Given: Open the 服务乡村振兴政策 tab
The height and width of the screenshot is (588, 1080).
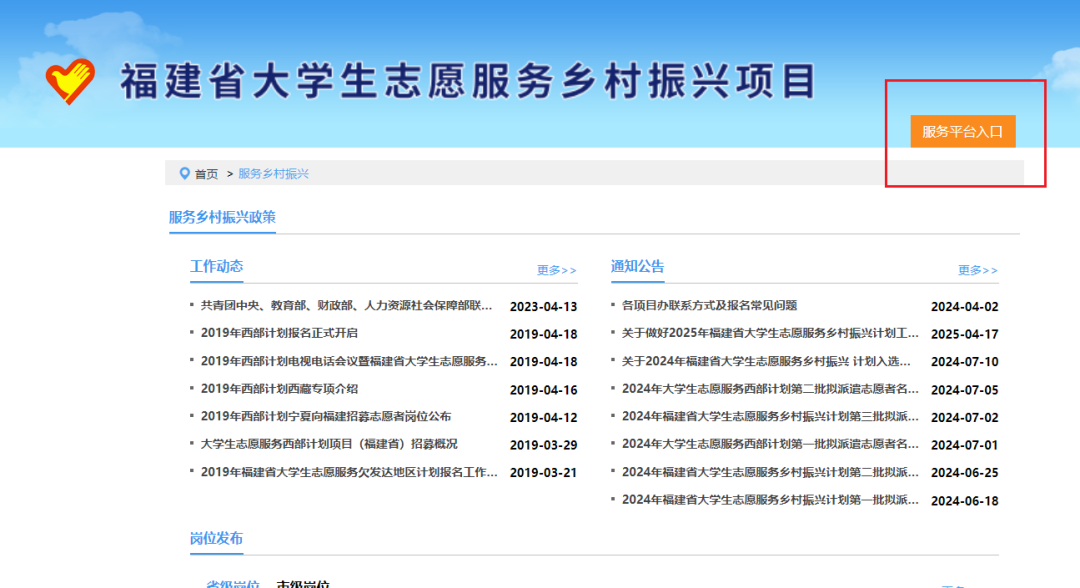Looking at the screenshot, I should pyautogui.click(x=222, y=217).
